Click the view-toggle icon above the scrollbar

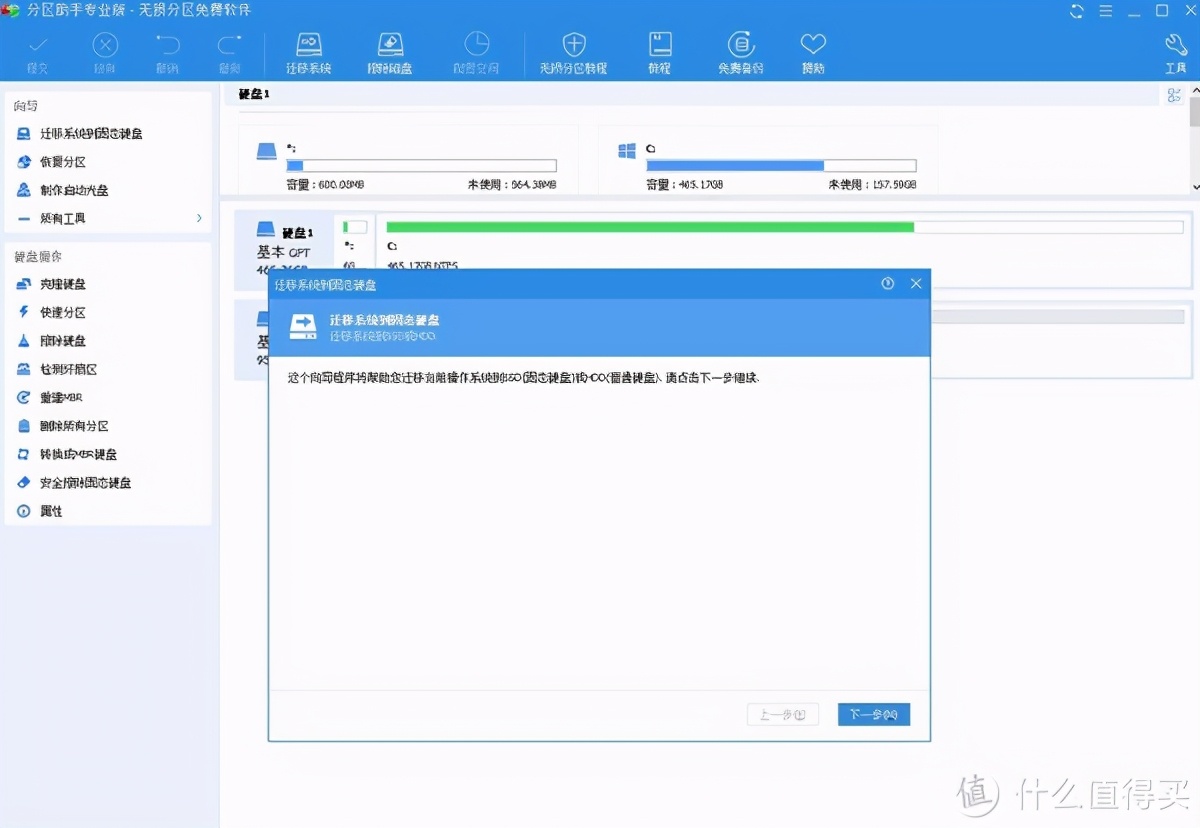click(1174, 95)
